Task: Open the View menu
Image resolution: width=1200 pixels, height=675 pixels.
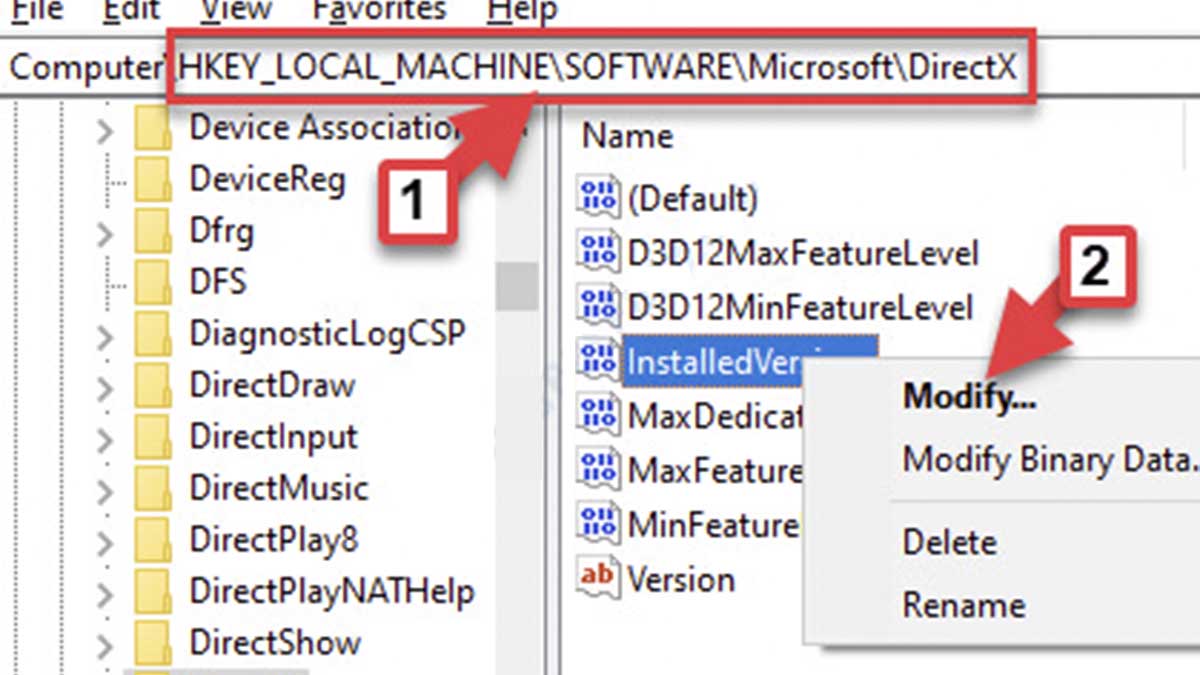Action: 236,10
